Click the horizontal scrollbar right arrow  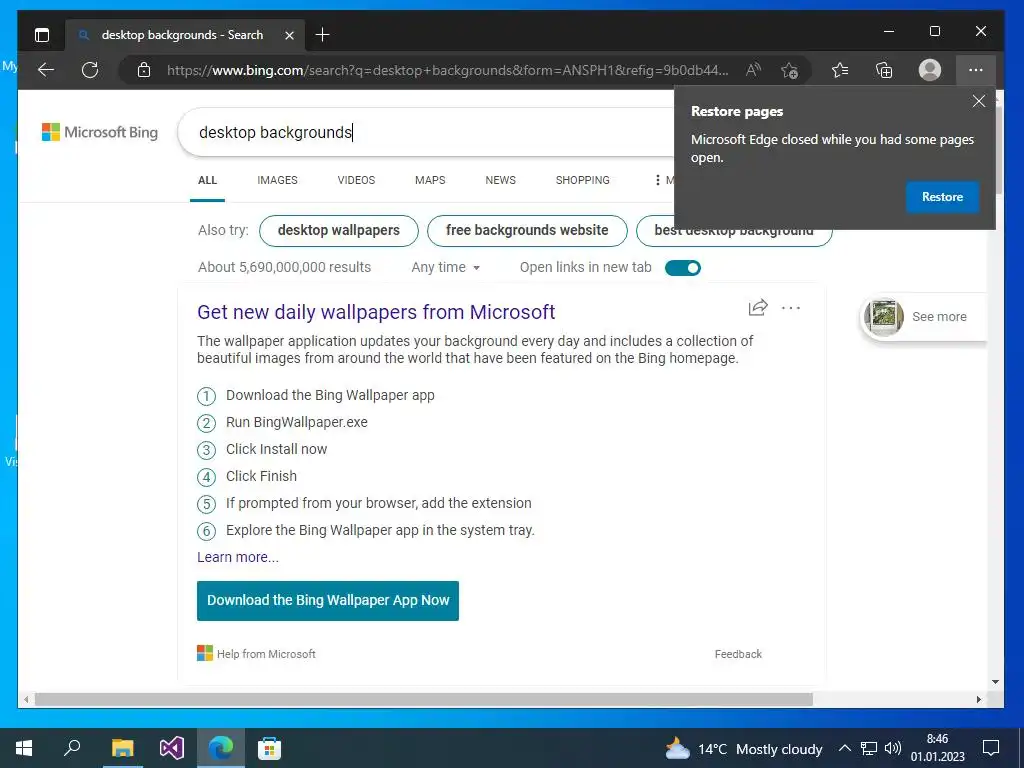point(978,699)
